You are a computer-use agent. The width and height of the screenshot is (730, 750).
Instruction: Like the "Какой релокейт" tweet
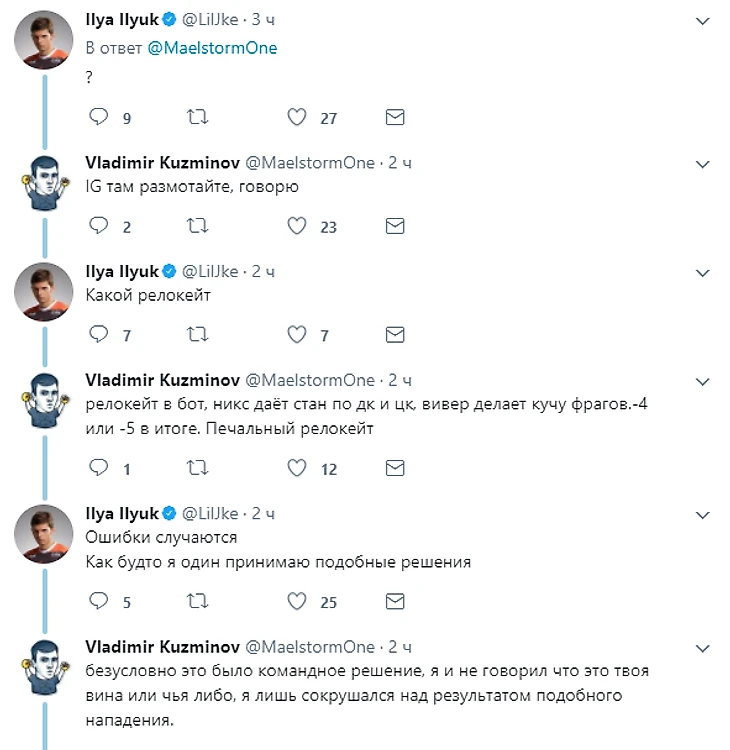point(297,335)
